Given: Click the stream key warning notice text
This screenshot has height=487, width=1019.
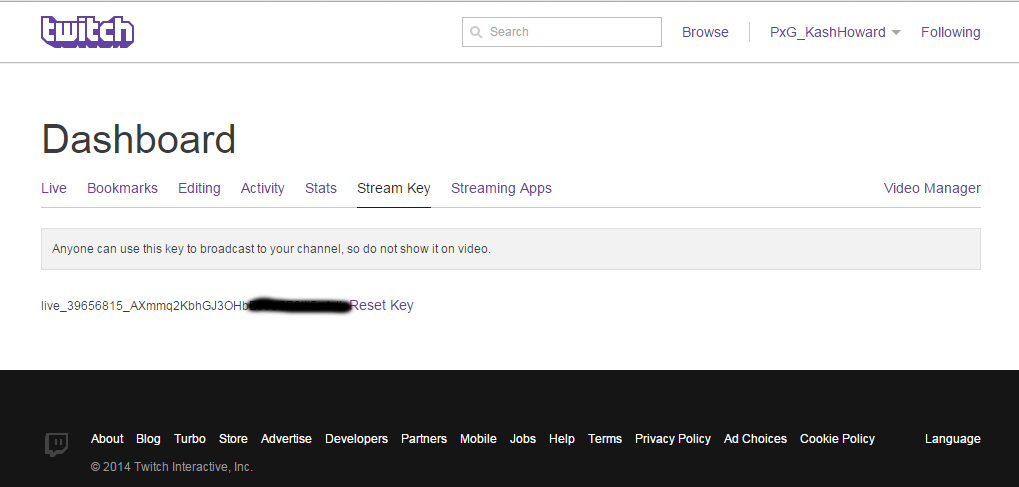Looking at the screenshot, I should coord(272,248).
